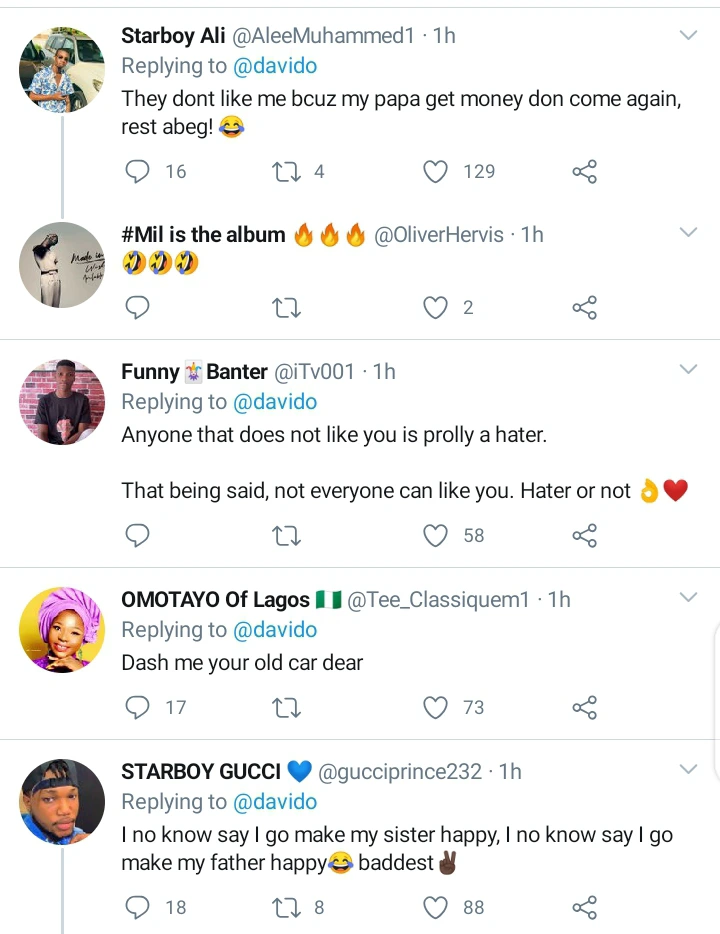Viewport: 720px width, 934px height.
Task: Share OMOTAYO Of Lagos tweet
Action: [585, 708]
